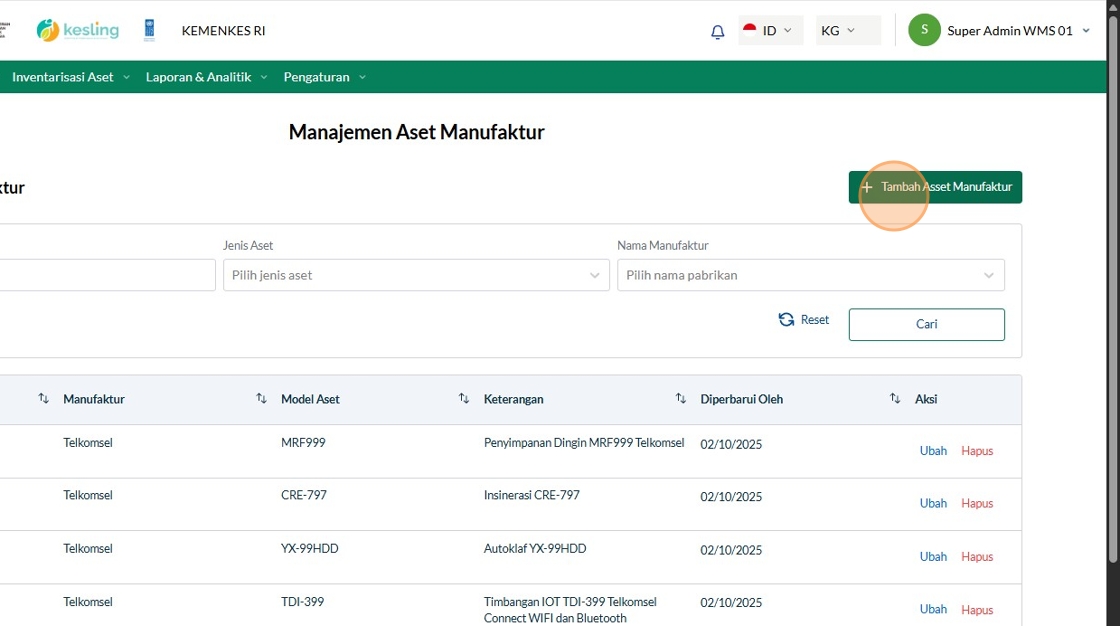Sort by Diperbarui Oleh column icon
Viewport: 1120px width, 626px height.
681,399
